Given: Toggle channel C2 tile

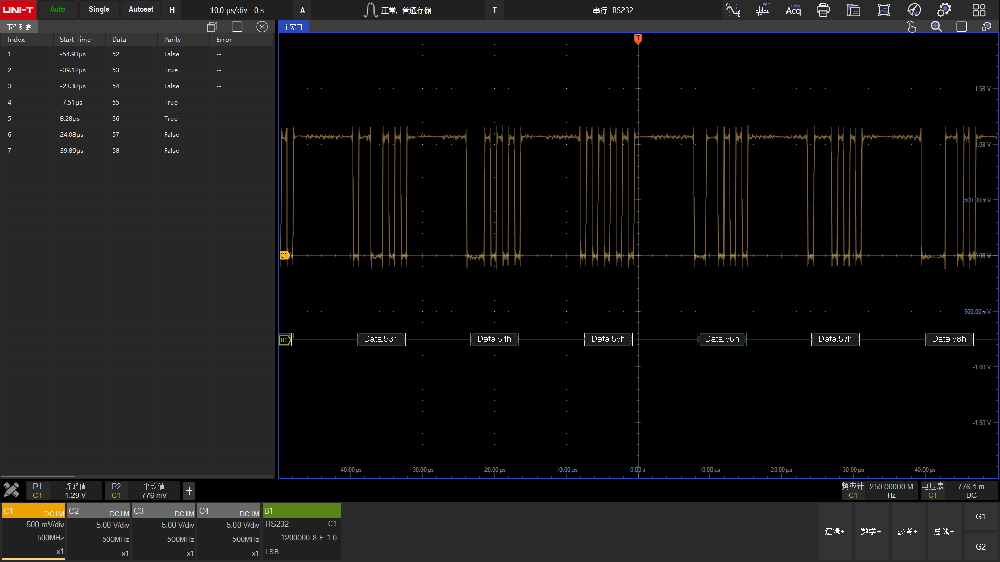Looking at the screenshot, I should (98, 531).
